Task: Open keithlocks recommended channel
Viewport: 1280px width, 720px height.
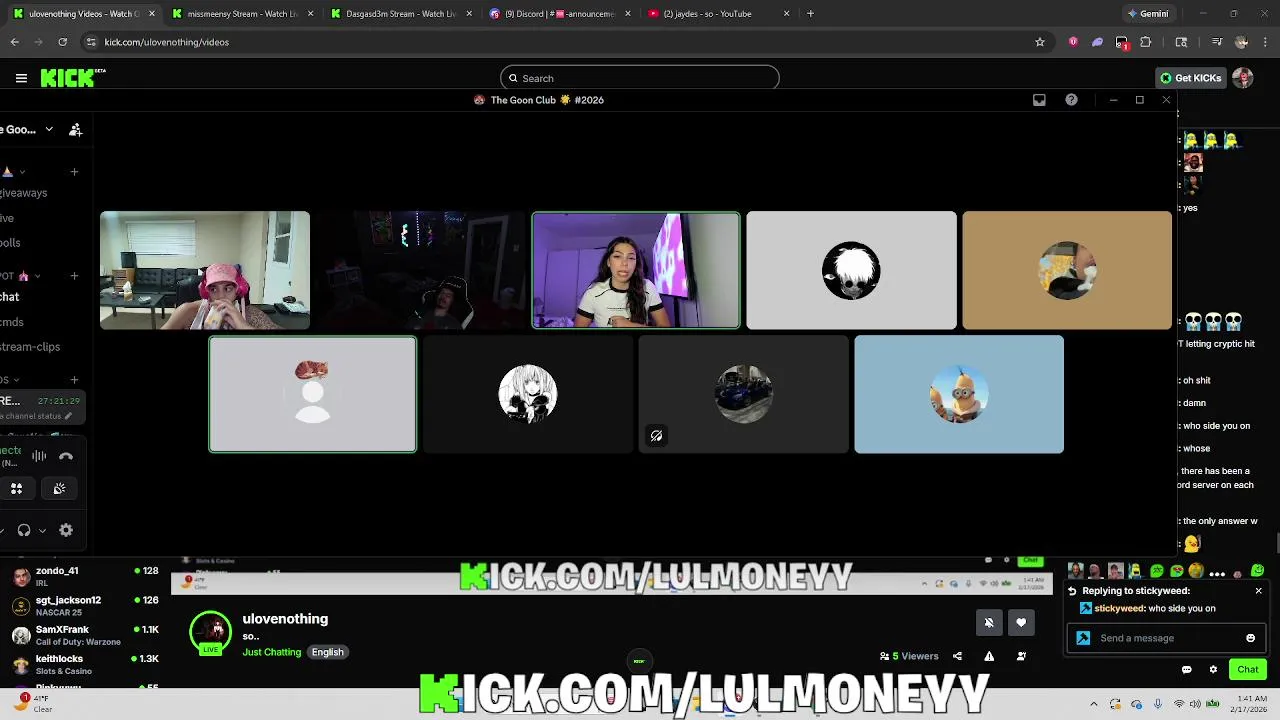Action: 83,664
